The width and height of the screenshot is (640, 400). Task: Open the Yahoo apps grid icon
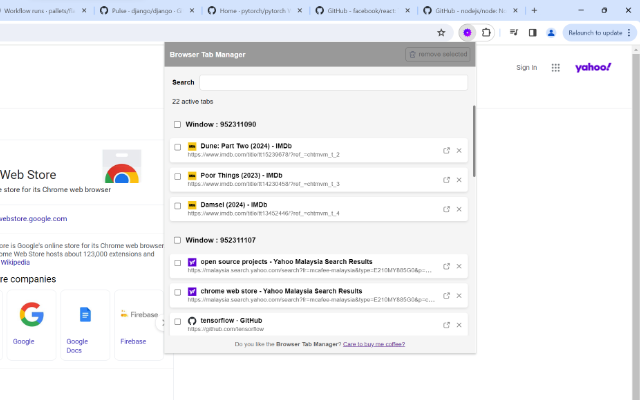(556, 68)
